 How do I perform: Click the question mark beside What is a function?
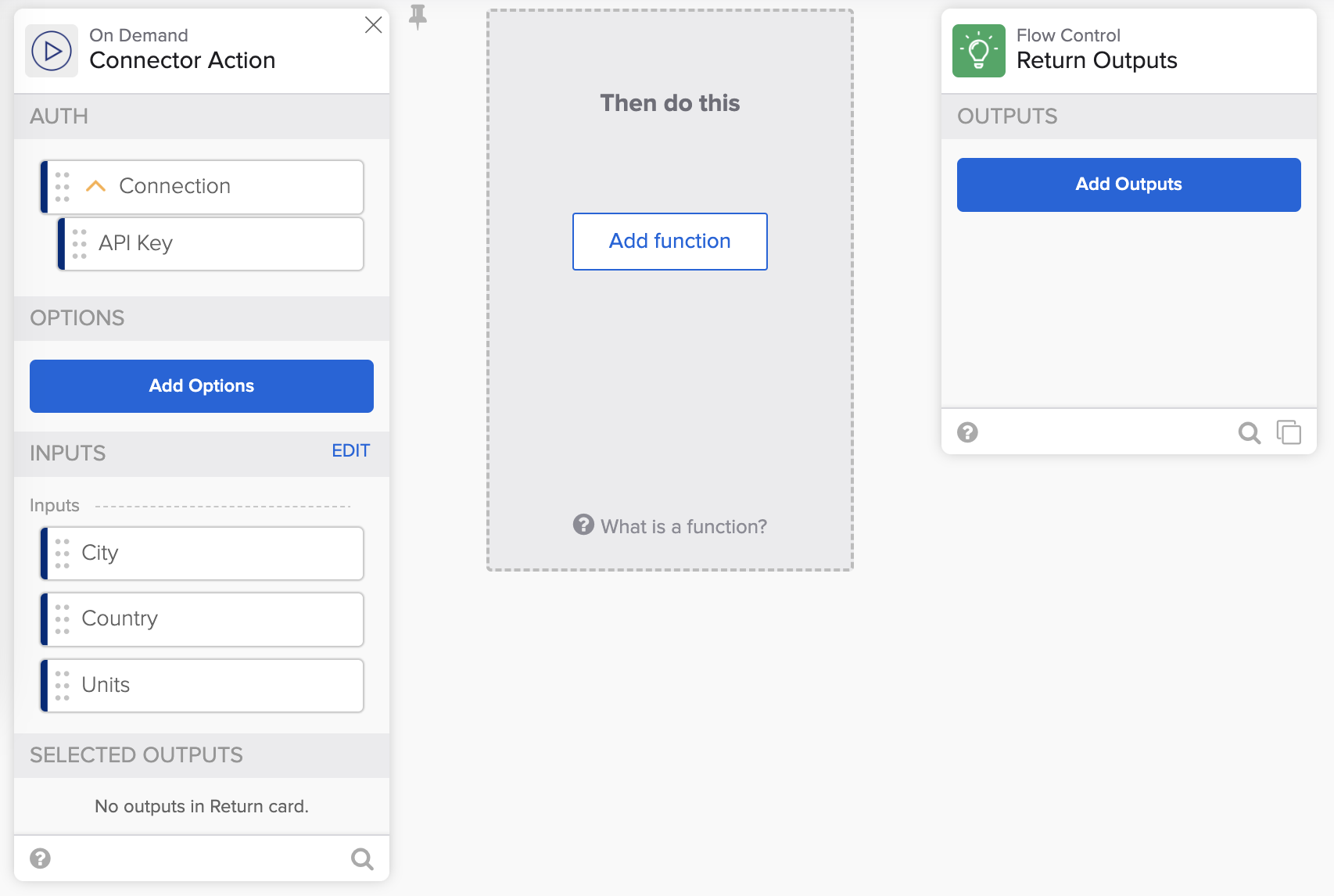coord(583,525)
